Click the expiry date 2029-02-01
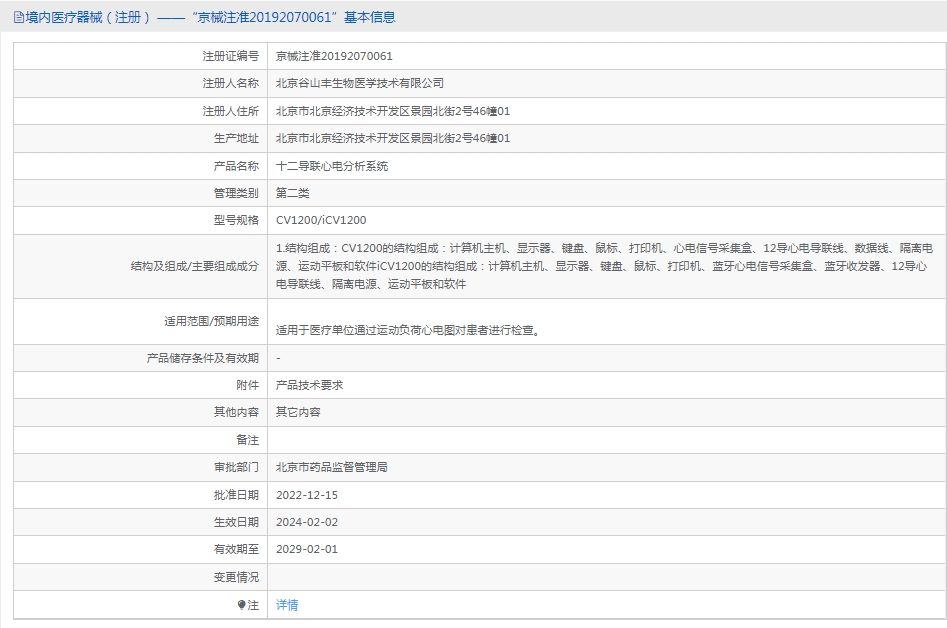This screenshot has width=947, height=628. click(x=307, y=550)
